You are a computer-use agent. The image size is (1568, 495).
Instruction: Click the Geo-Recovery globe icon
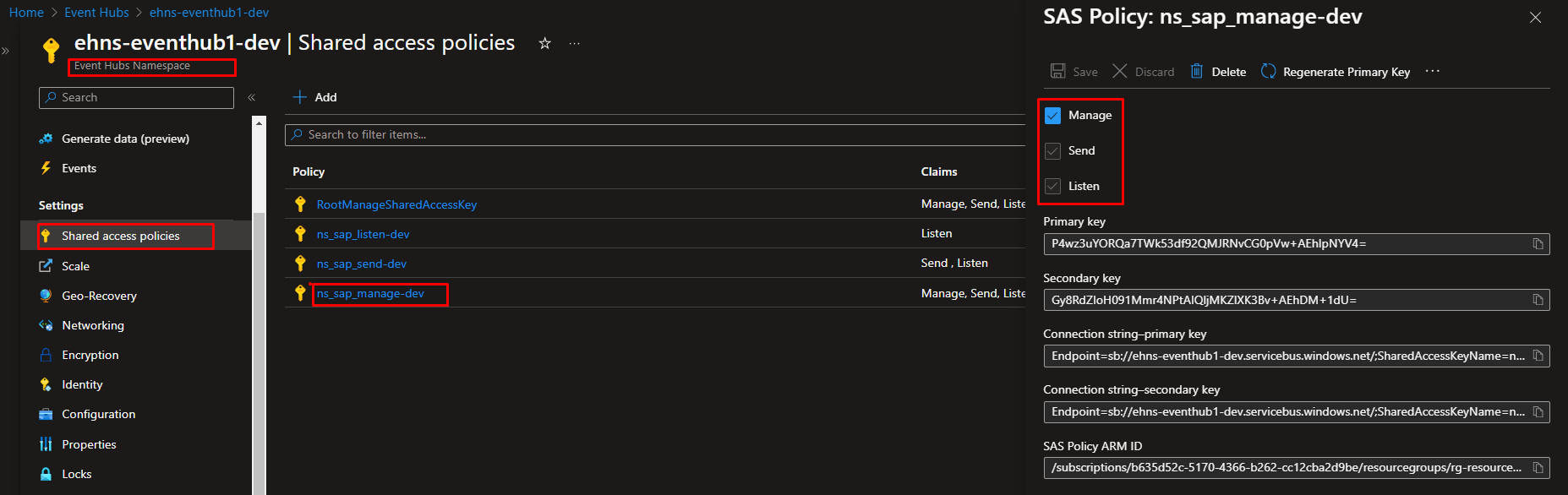click(x=46, y=296)
